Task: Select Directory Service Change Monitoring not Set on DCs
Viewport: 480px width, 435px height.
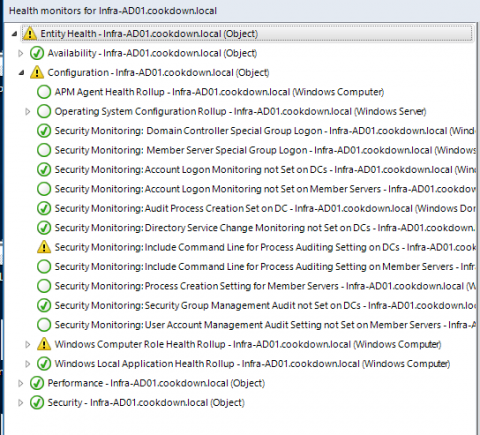Action: coord(265,228)
